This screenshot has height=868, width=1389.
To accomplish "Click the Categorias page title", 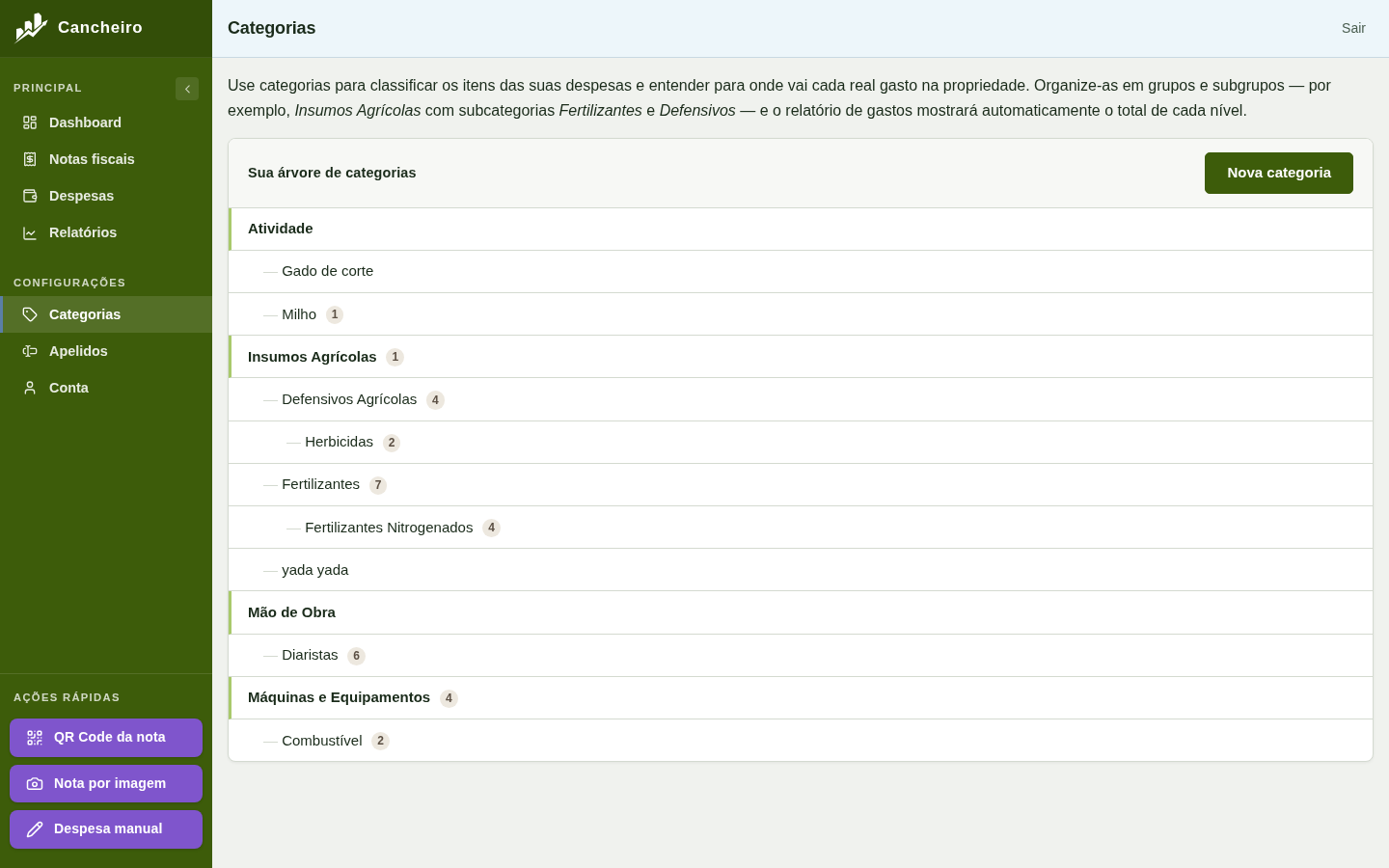I will click(272, 28).
